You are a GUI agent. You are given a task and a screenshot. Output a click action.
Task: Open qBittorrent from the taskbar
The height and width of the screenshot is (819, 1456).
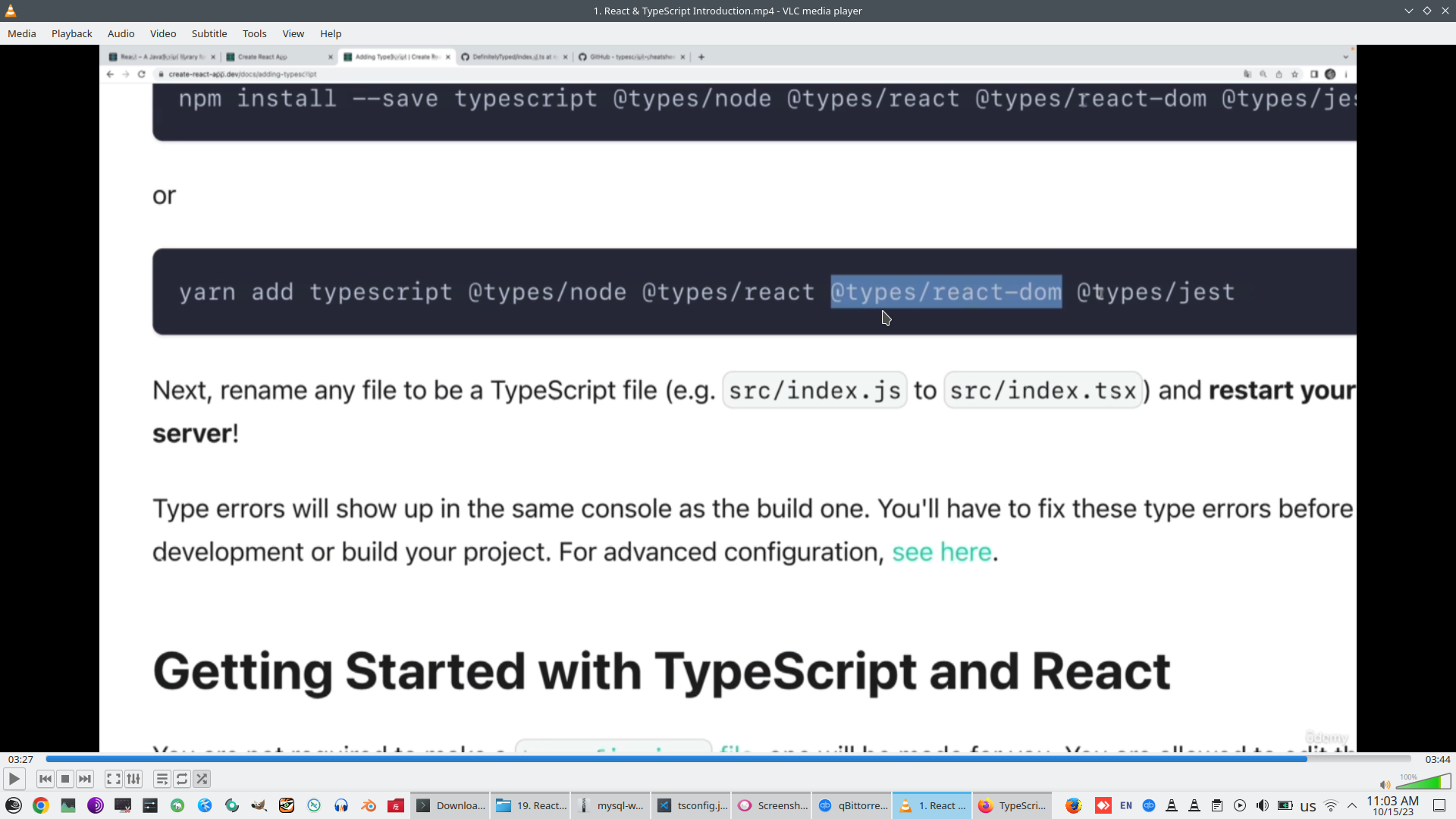point(852,805)
